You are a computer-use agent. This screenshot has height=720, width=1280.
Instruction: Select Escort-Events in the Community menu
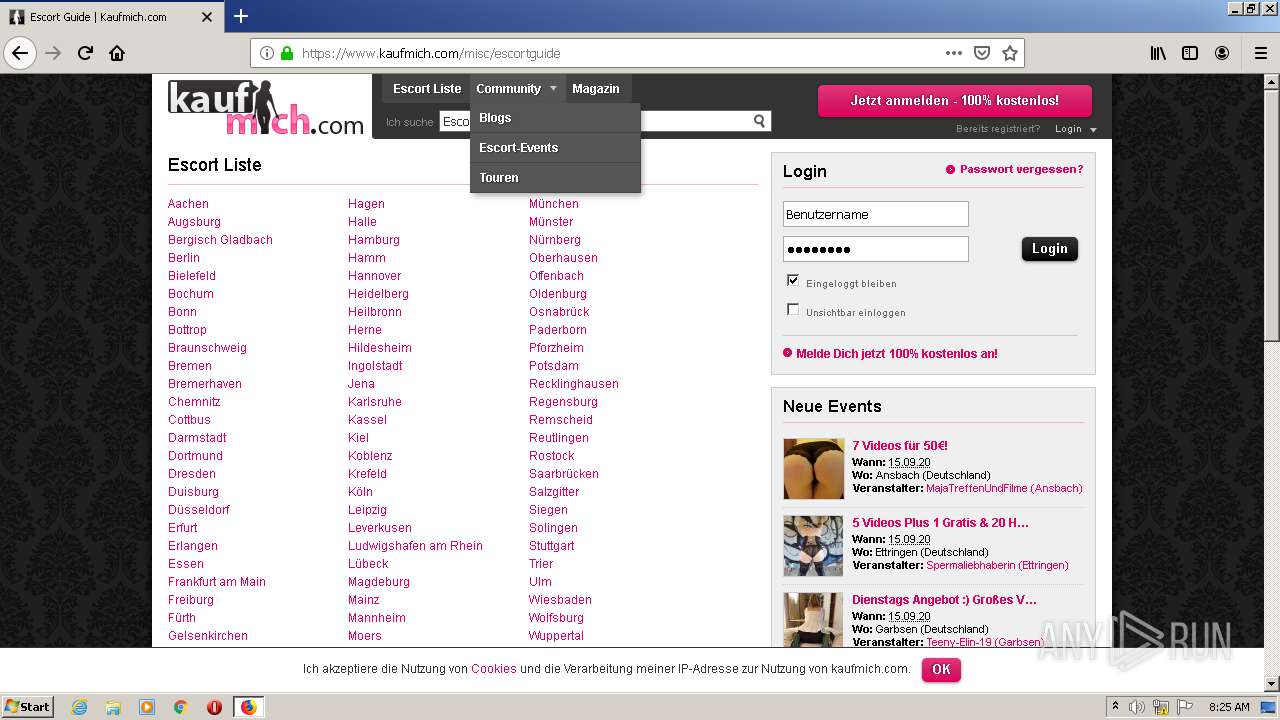[555, 148]
